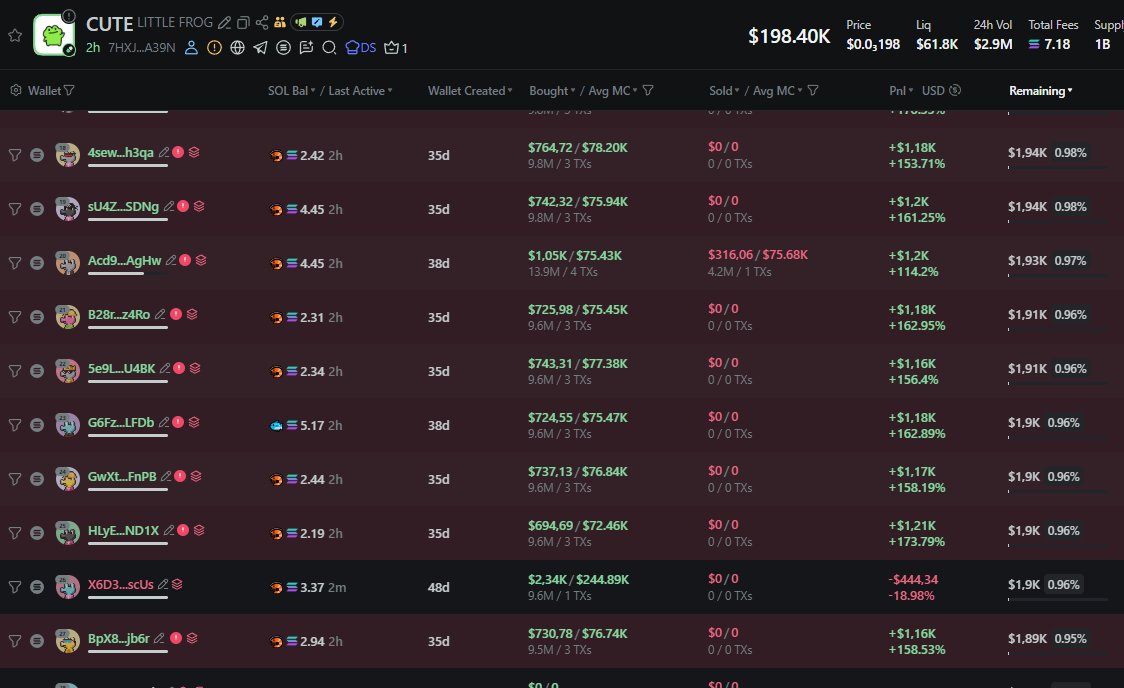The height and width of the screenshot is (688, 1124).
Task: Open the chat note icon in the header
Action: 306,48
